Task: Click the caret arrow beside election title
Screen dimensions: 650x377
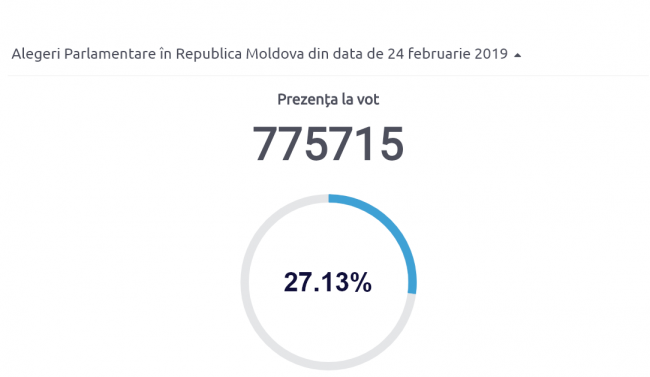Action: point(517,55)
